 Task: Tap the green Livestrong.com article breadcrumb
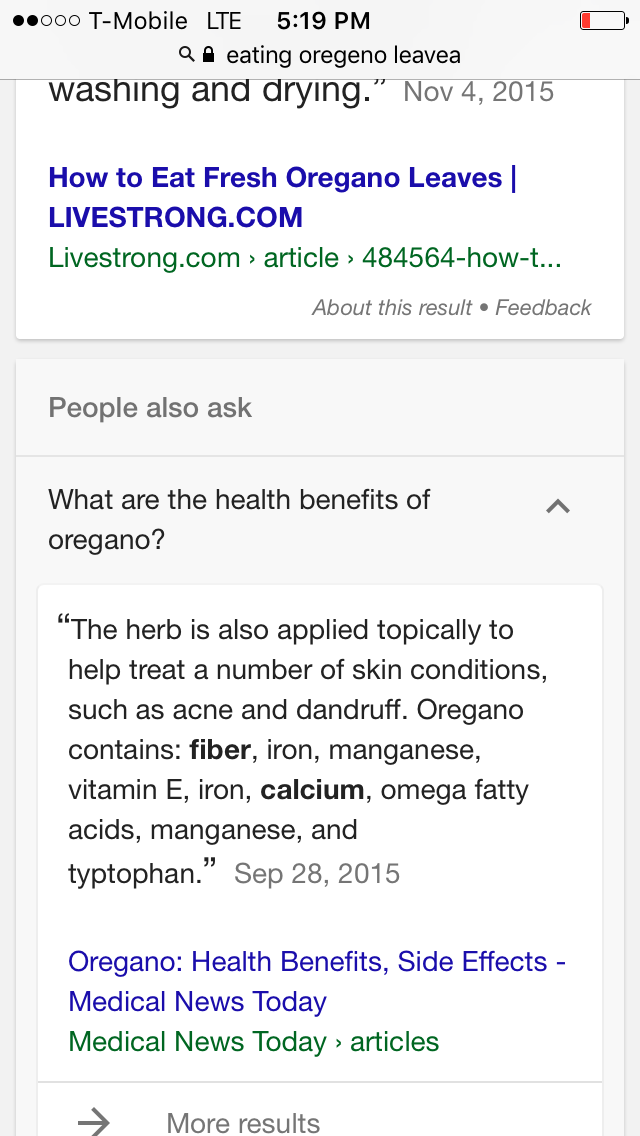click(x=304, y=258)
